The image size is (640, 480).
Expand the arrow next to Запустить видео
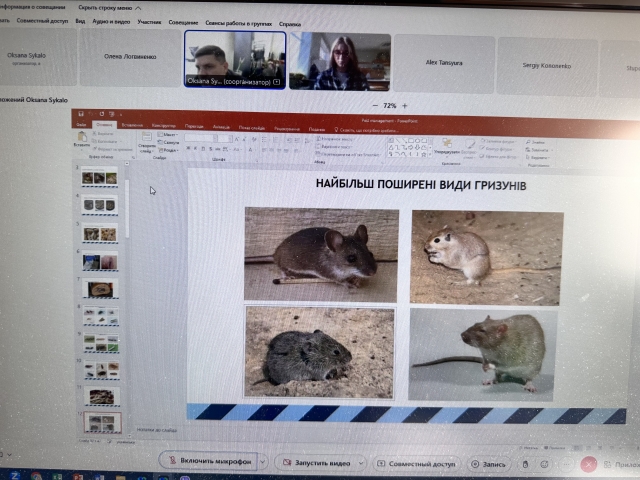coord(361,463)
